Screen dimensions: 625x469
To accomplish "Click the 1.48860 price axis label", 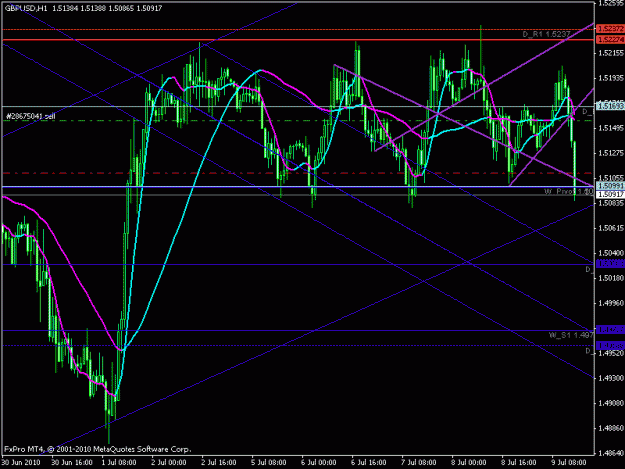I will 611,428.
